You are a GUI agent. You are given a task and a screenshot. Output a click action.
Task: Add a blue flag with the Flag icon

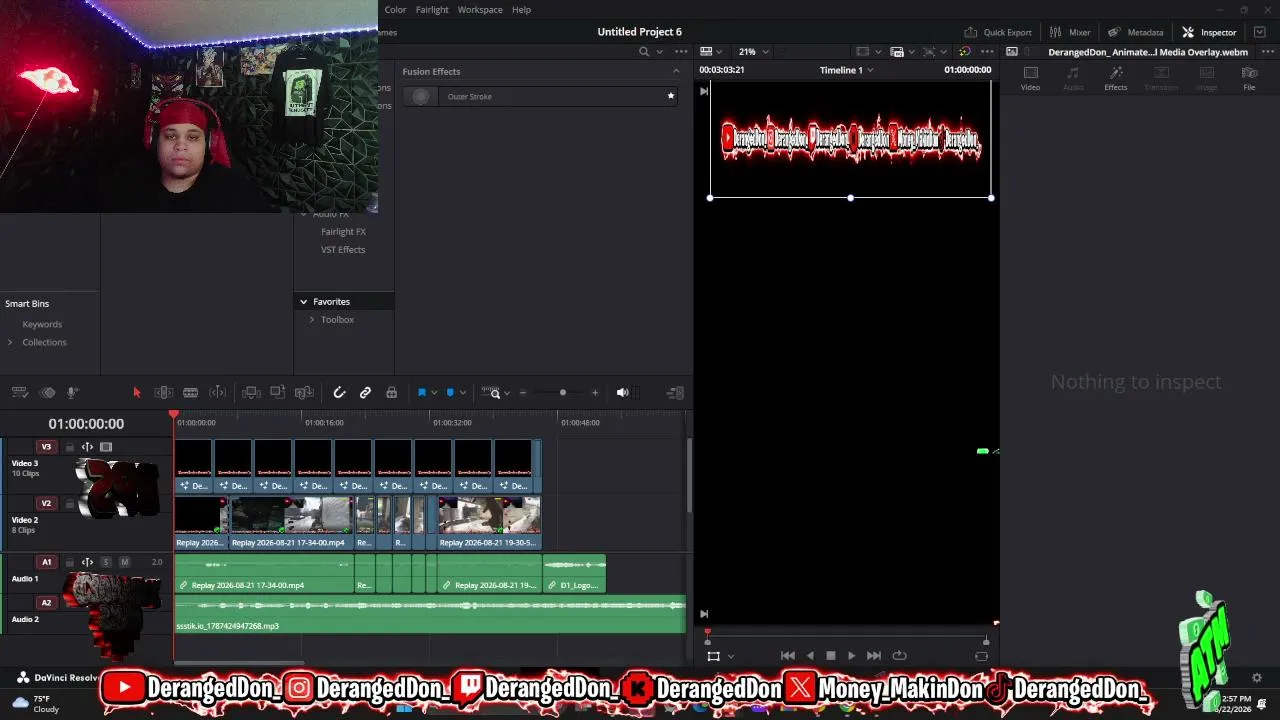[422, 393]
